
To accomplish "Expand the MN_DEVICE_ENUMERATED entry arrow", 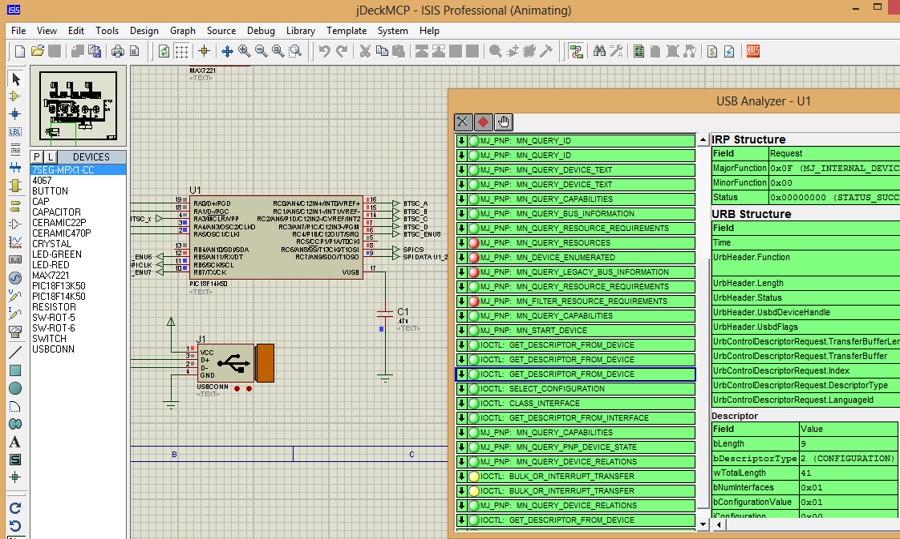I will pos(462,258).
